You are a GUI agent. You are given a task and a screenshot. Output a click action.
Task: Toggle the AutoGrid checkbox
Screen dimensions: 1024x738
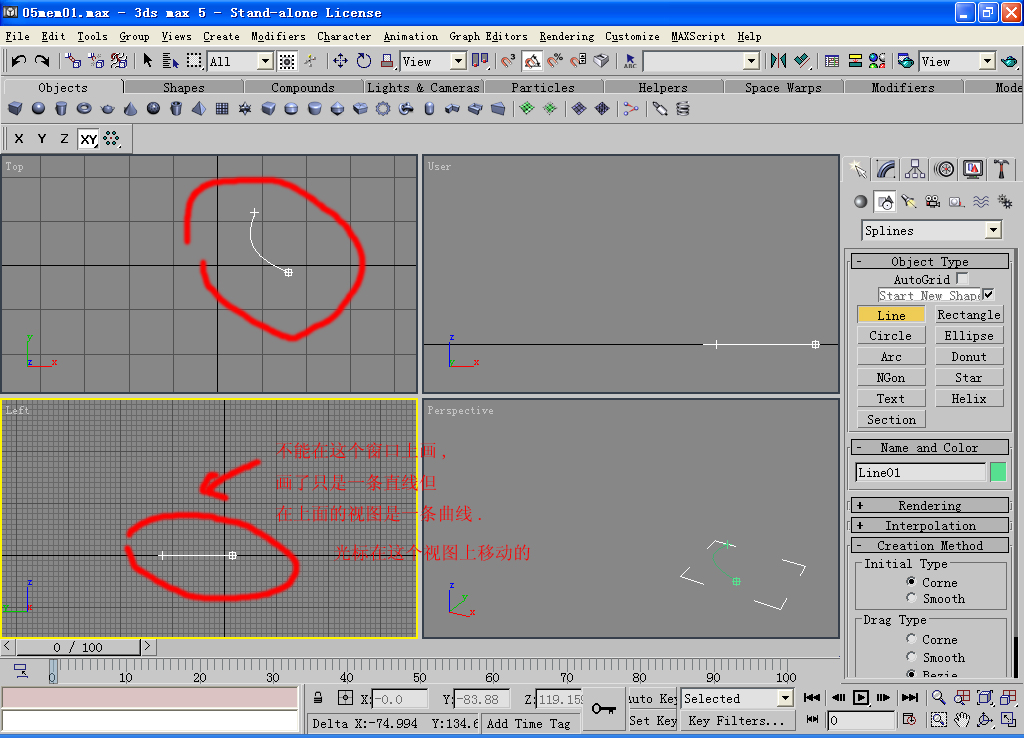(x=962, y=279)
